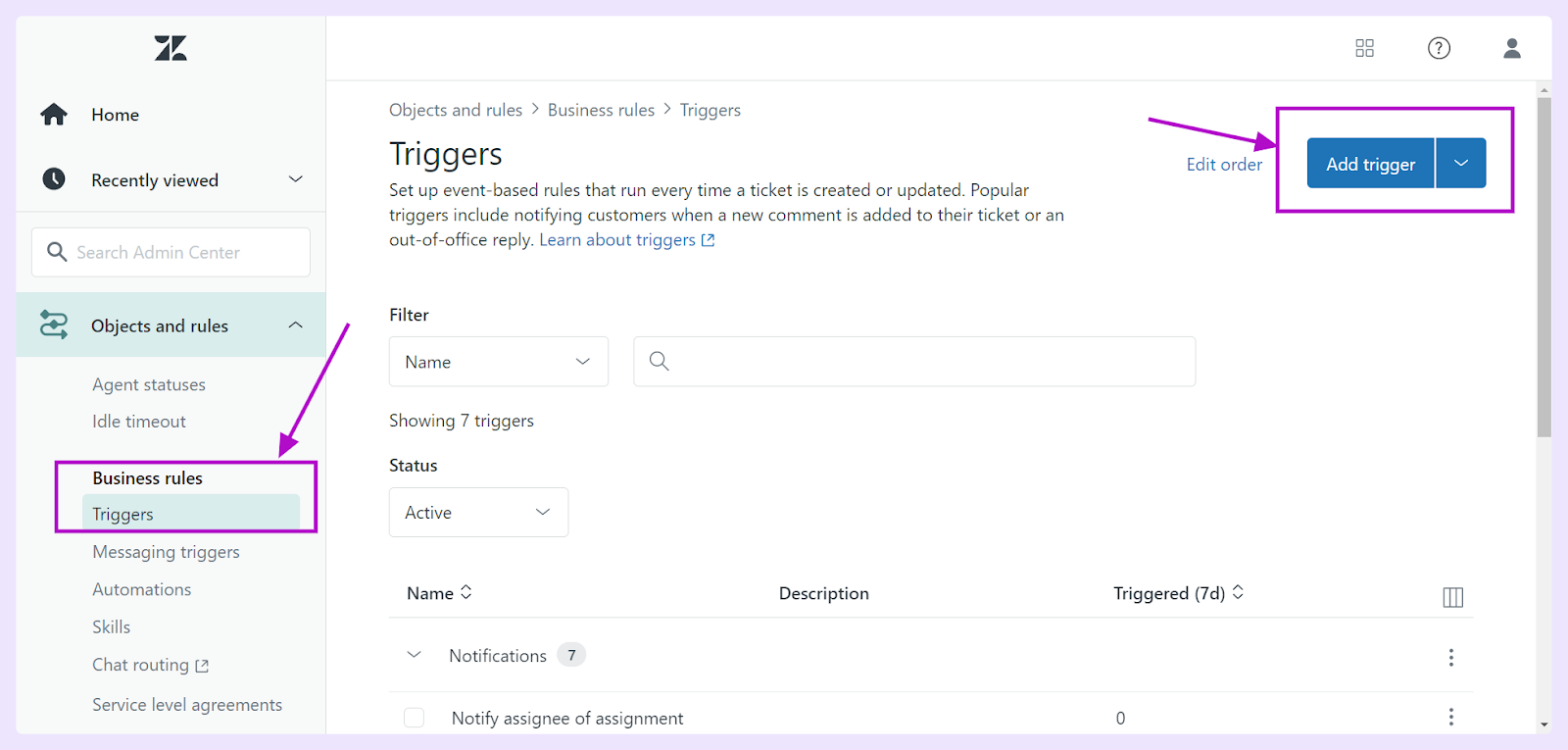1568x750 pixels.
Task: Click the filter search magnifier icon
Action: tap(660, 362)
